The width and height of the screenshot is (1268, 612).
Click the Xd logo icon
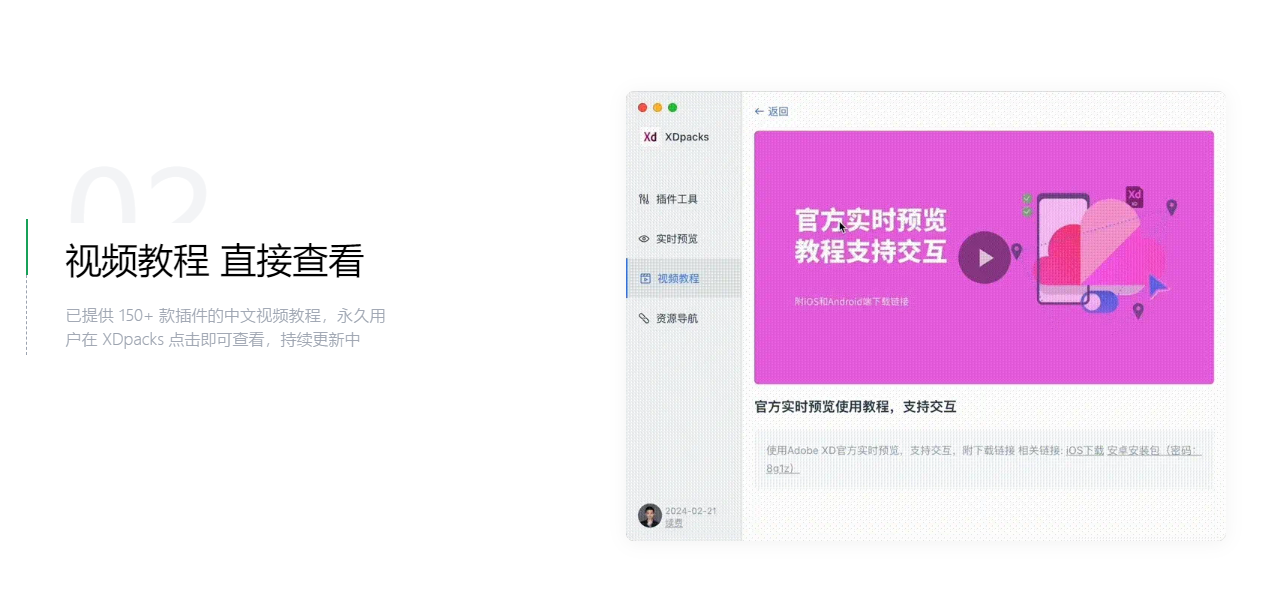650,137
